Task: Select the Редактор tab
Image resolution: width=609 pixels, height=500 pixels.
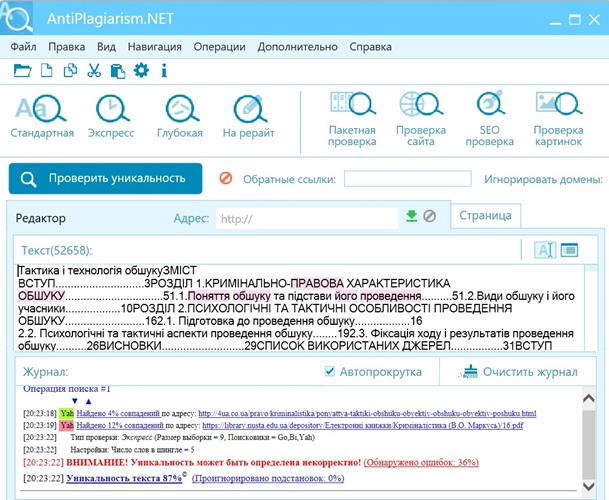Action: pos(40,218)
